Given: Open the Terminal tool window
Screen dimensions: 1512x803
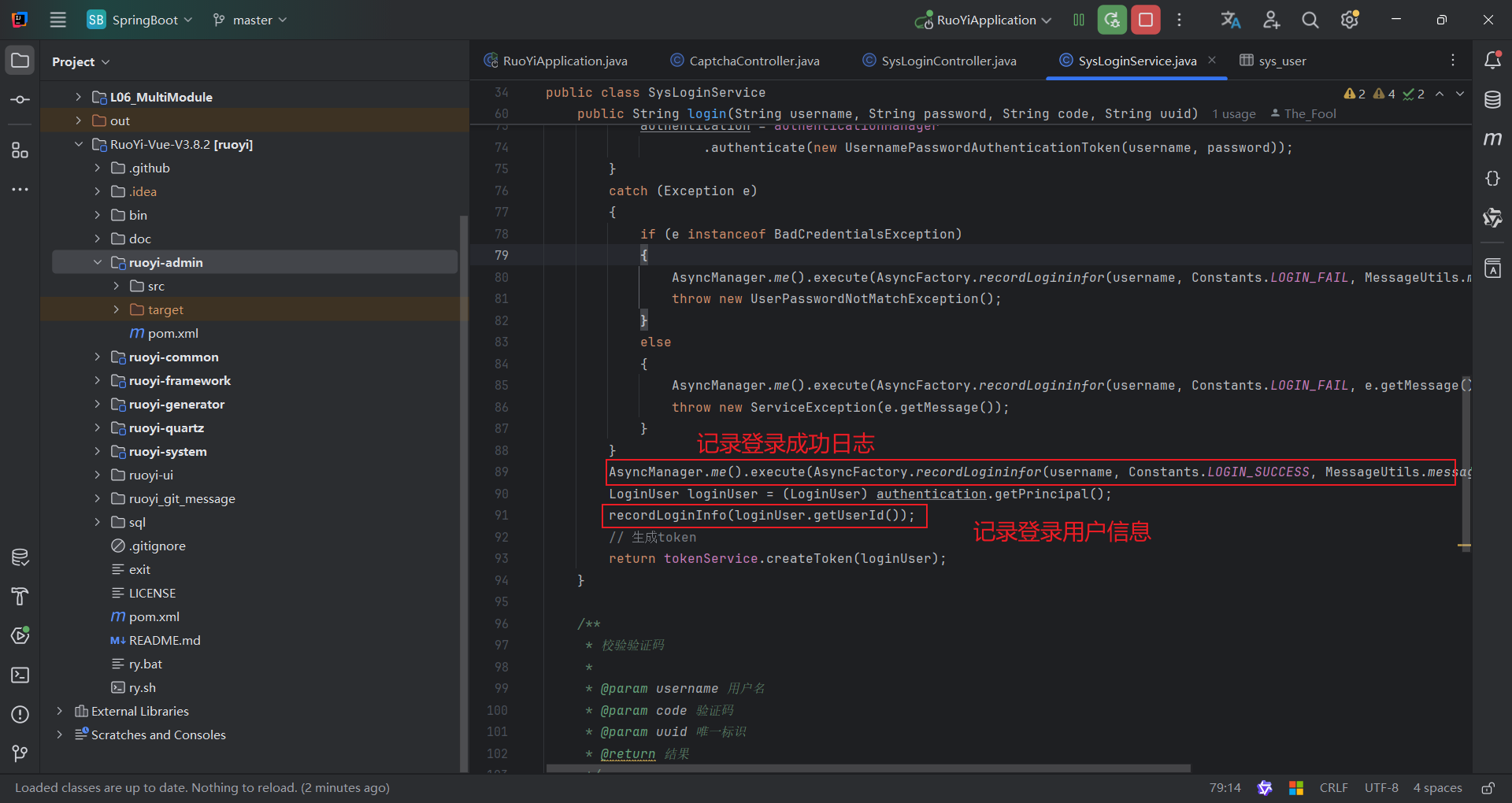Looking at the screenshot, I should pyautogui.click(x=20, y=675).
